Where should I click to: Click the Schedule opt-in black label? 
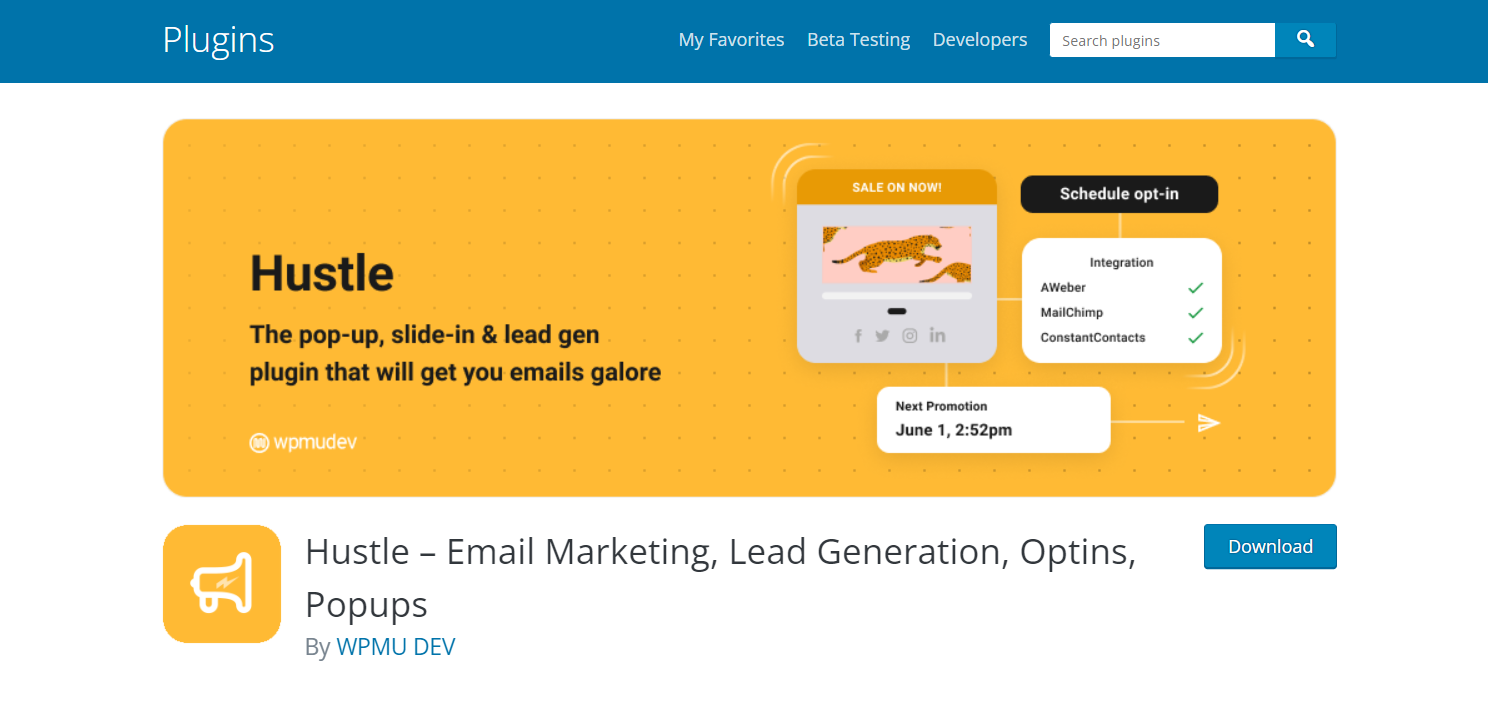[1119, 194]
